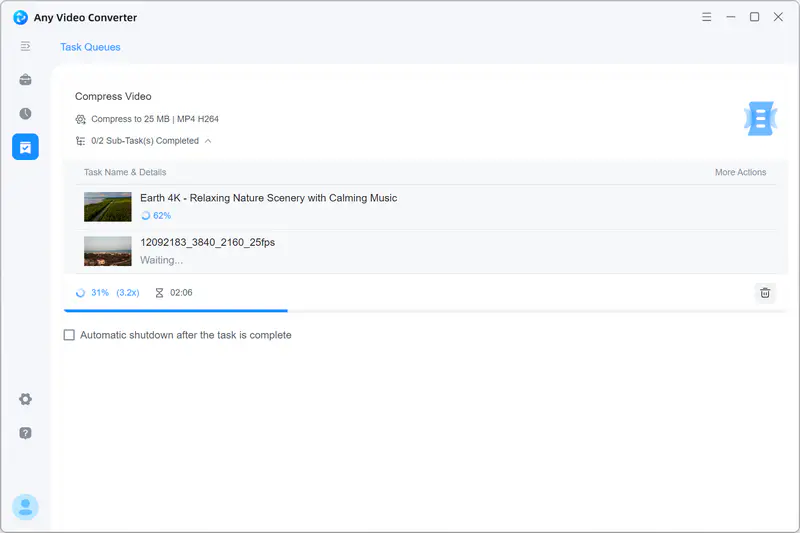
Task: Click the Compress Video icon at right
Action: coord(760,118)
